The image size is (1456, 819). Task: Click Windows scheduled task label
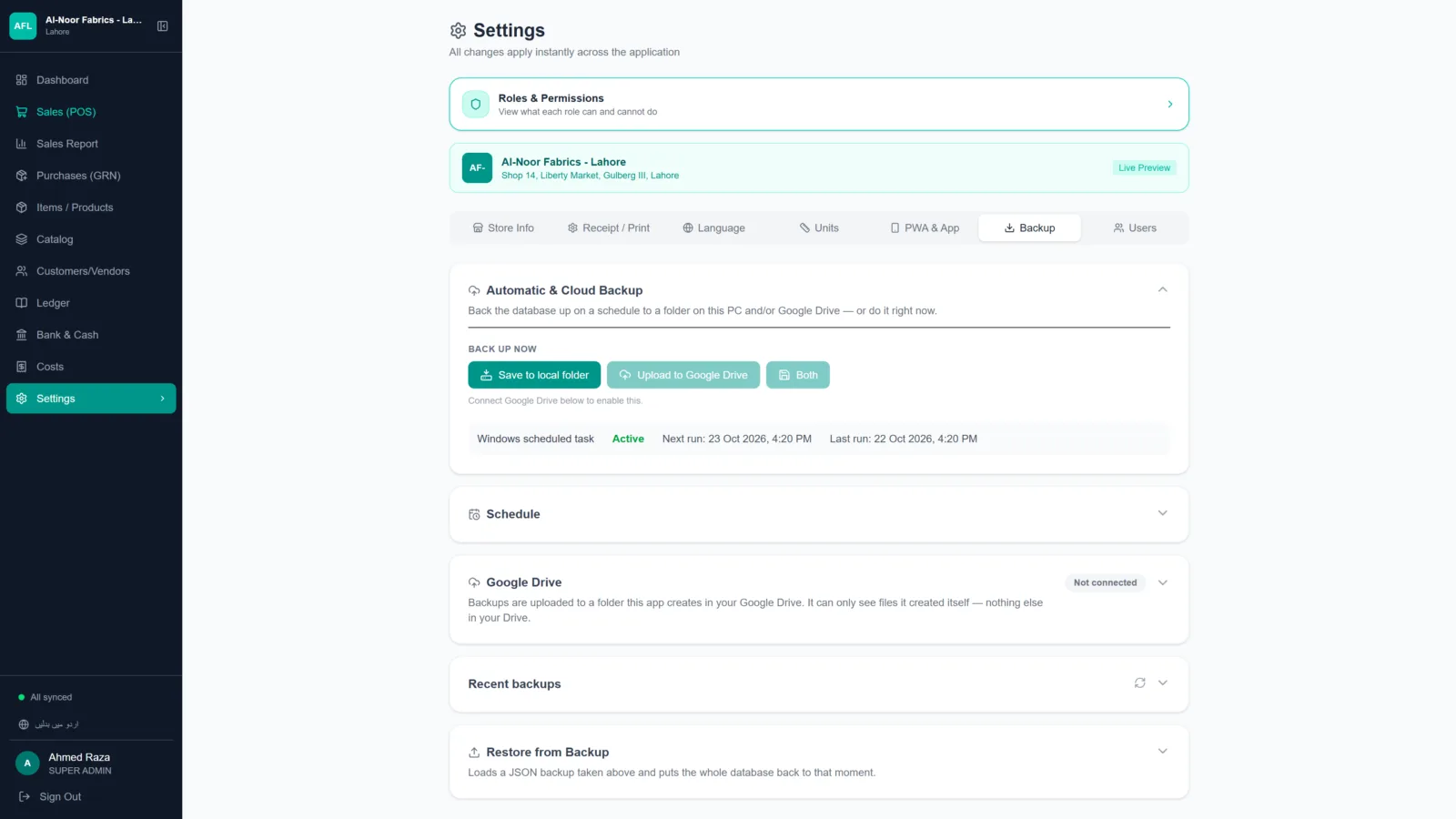(535, 440)
